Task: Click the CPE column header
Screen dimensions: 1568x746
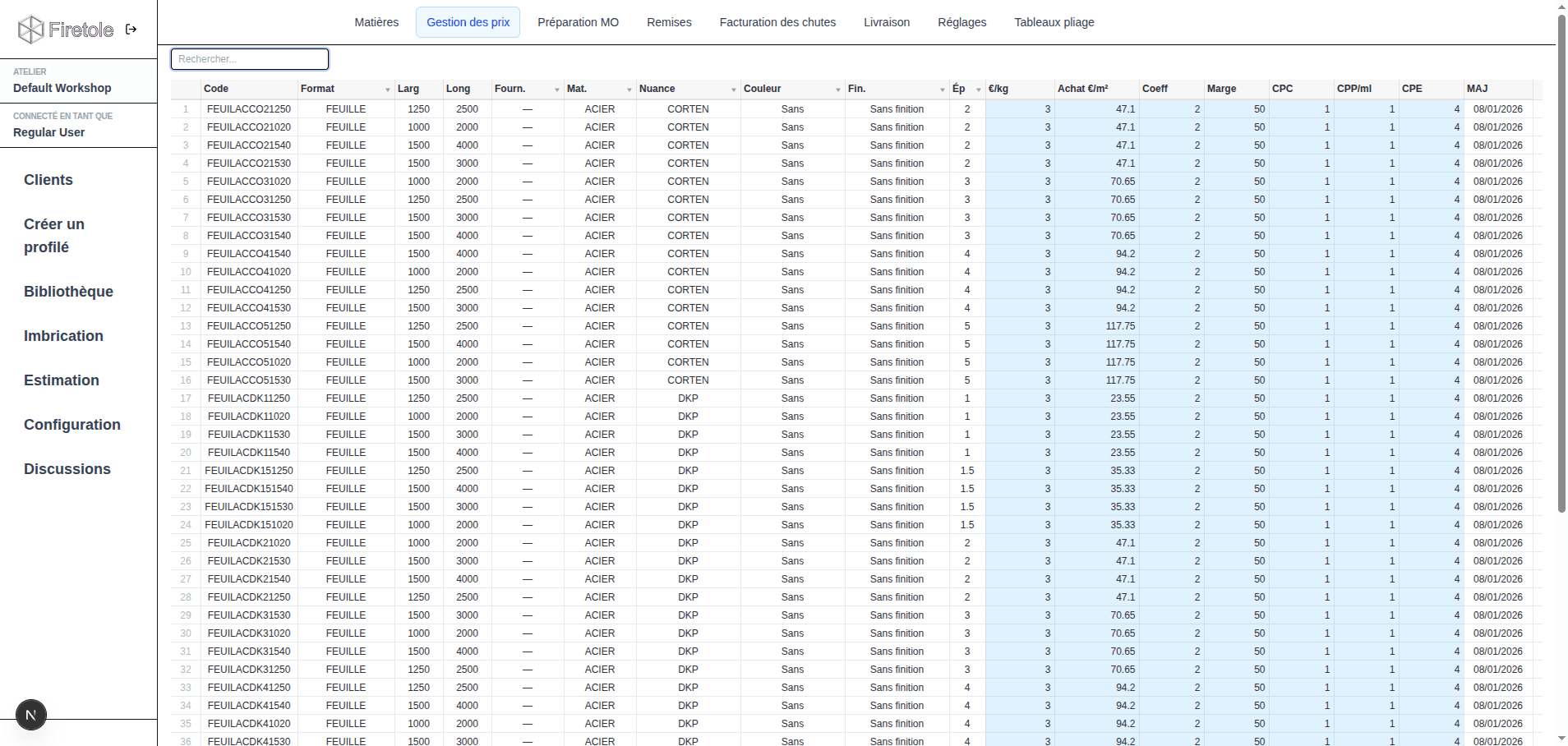Action: (1432, 89)
